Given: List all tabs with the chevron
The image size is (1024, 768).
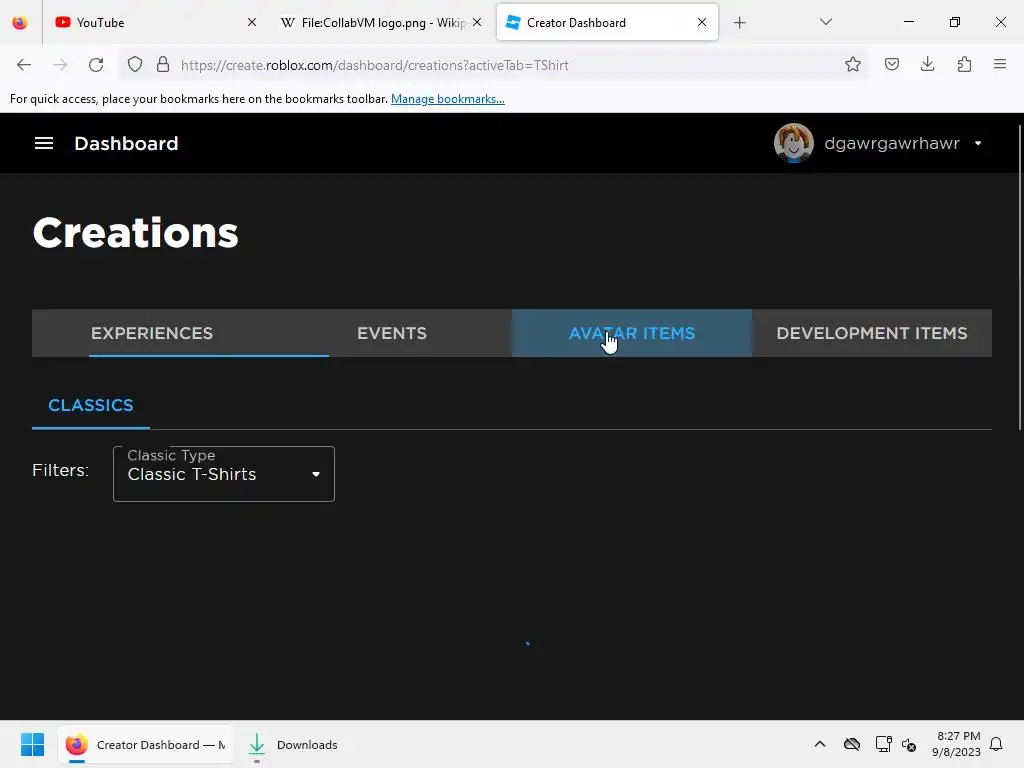Looking at the screenshot, I should [825, 22].
